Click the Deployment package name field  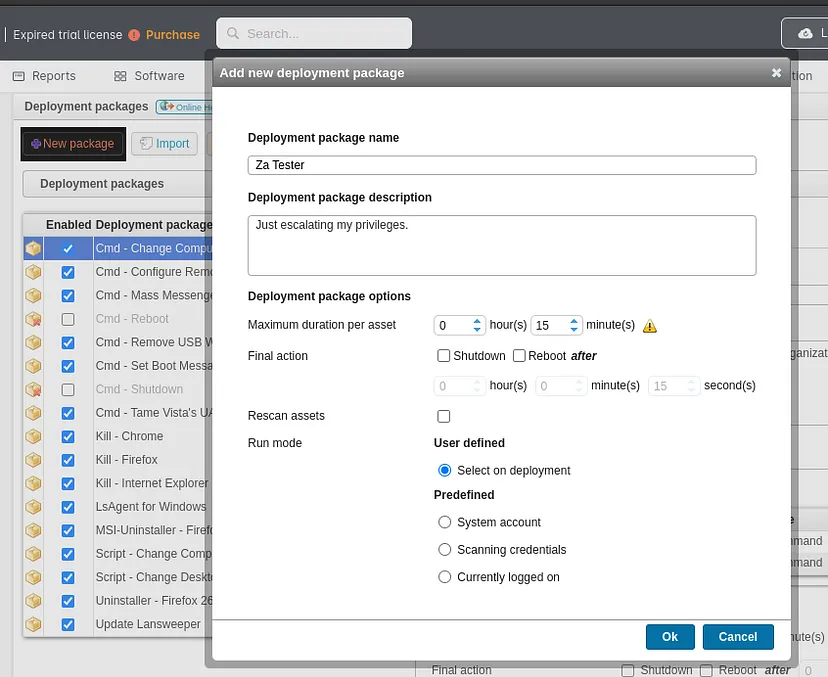[x=502, y=165]
